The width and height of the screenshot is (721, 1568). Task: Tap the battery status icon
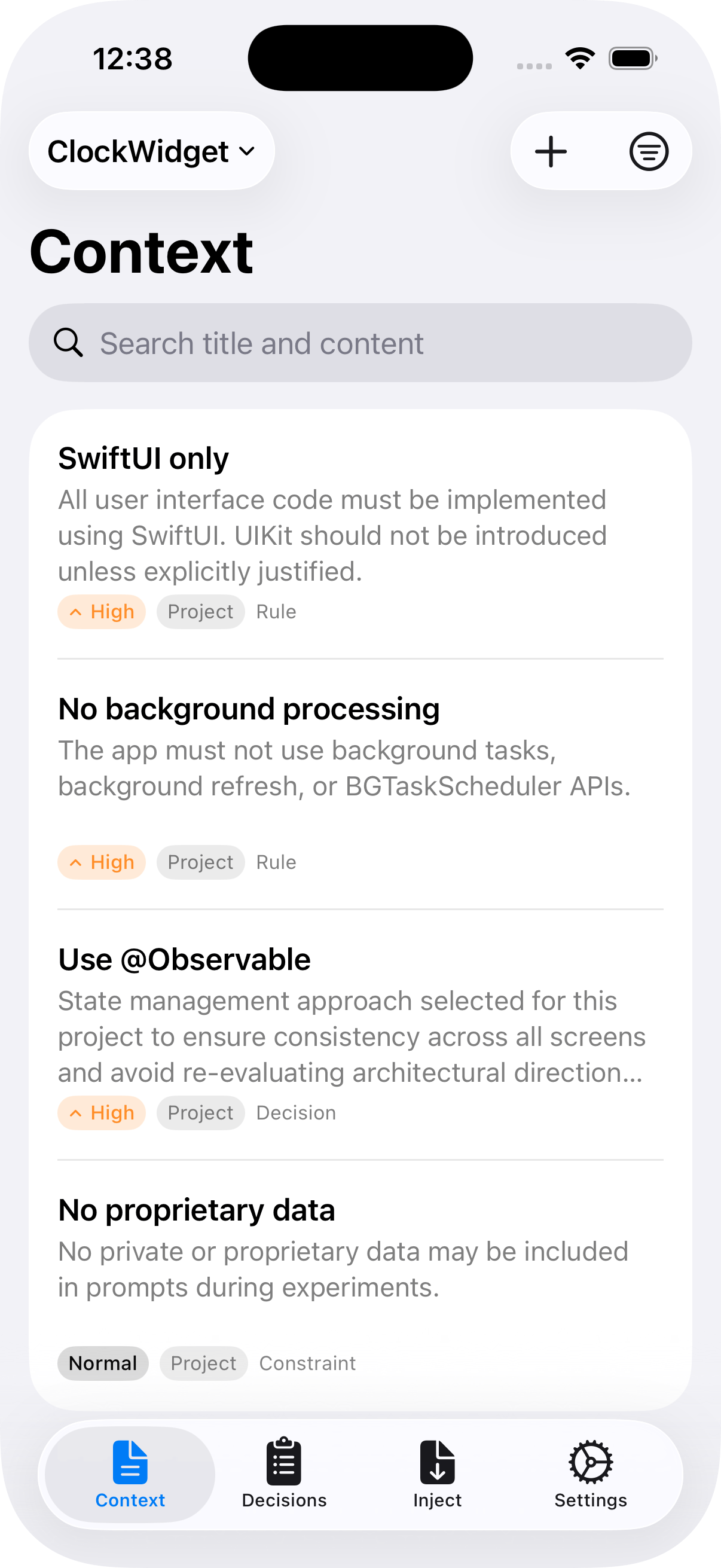tap(633, 59)
